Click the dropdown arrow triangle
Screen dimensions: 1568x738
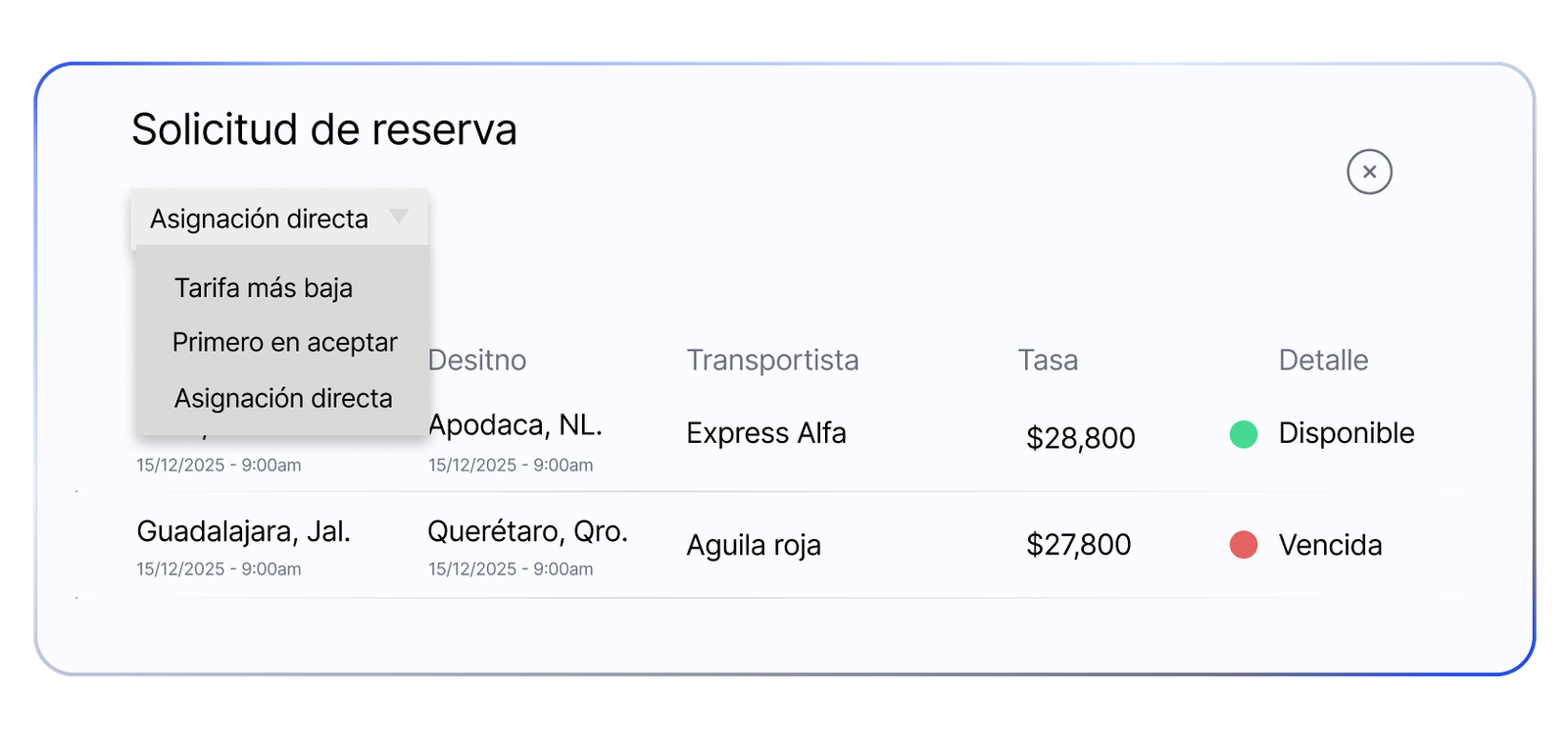[399, 216]
